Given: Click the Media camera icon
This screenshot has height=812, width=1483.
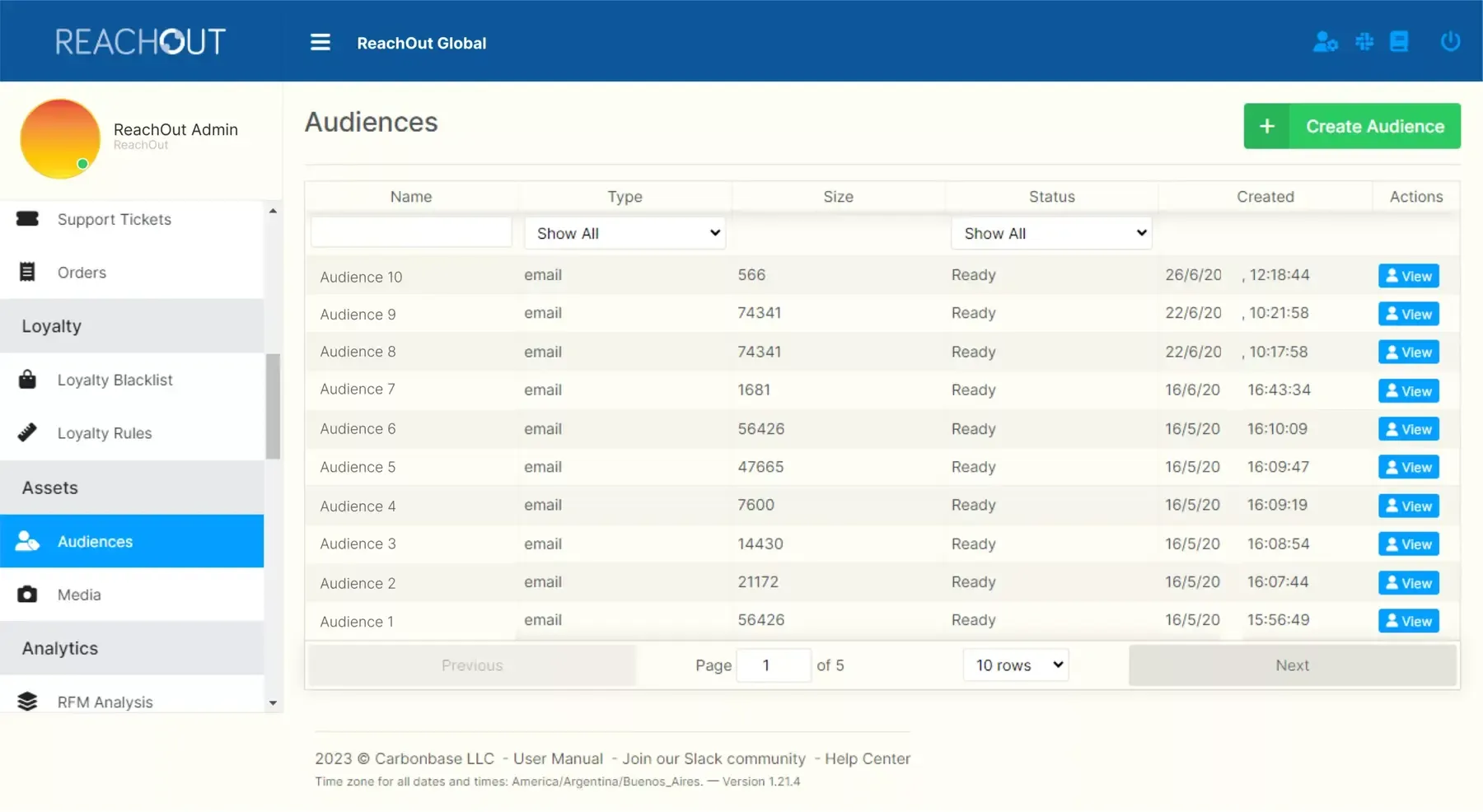Looking at the screenshot, I should coord(27,595).
